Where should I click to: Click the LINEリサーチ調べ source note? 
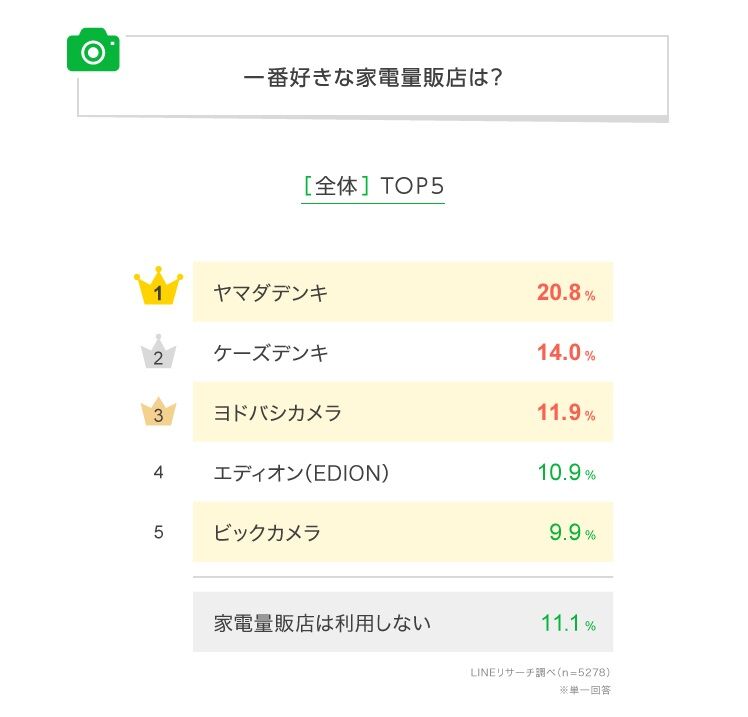540,672
